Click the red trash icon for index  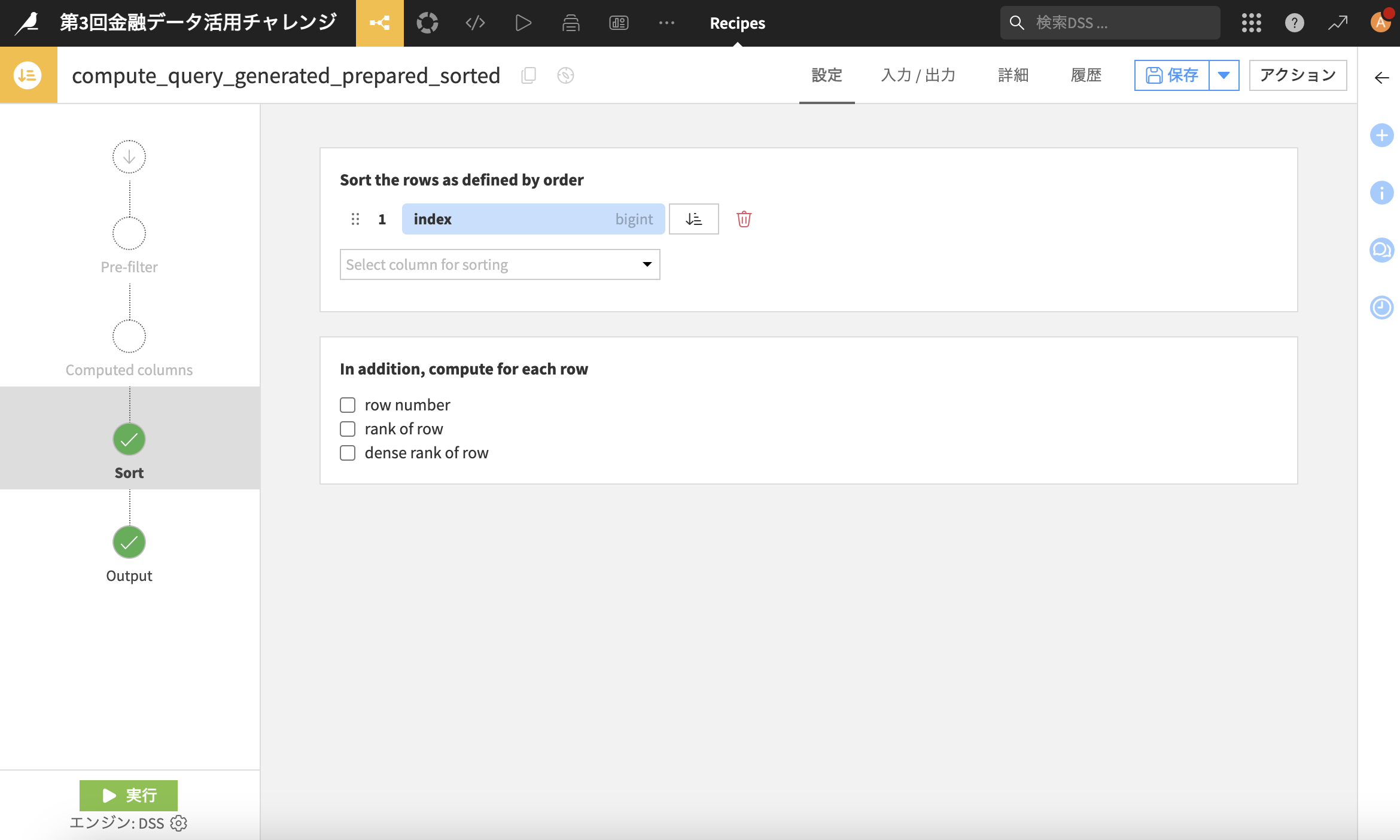click(744, 219)
